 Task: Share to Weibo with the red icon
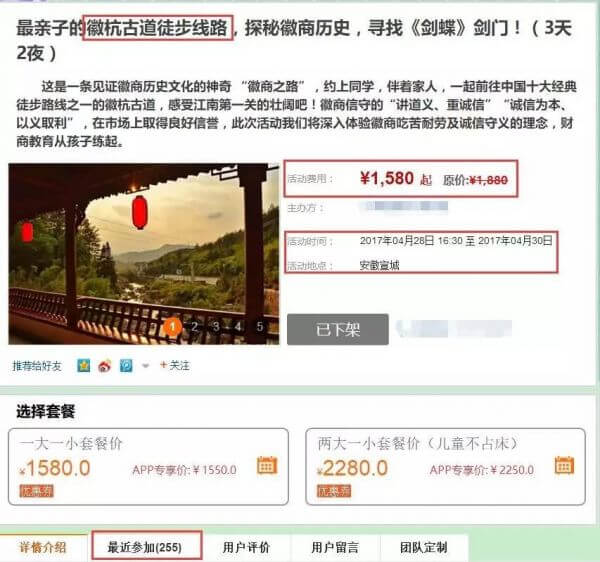(104, 366)
